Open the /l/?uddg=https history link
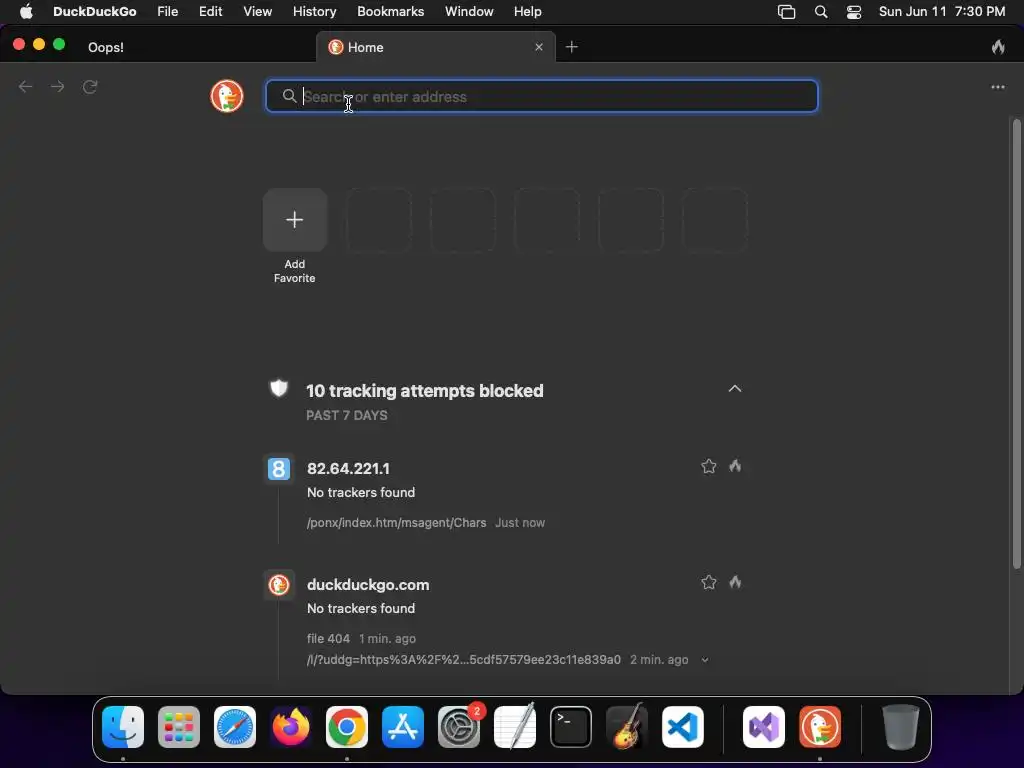1024x768 pixels. tap(464, 660)
